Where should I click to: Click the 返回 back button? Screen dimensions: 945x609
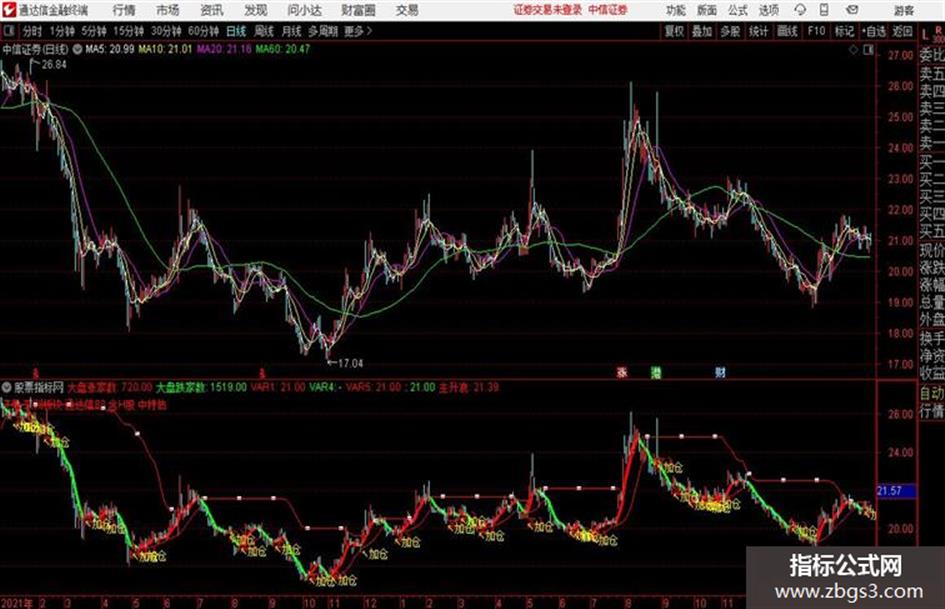[x=902, y=31]
